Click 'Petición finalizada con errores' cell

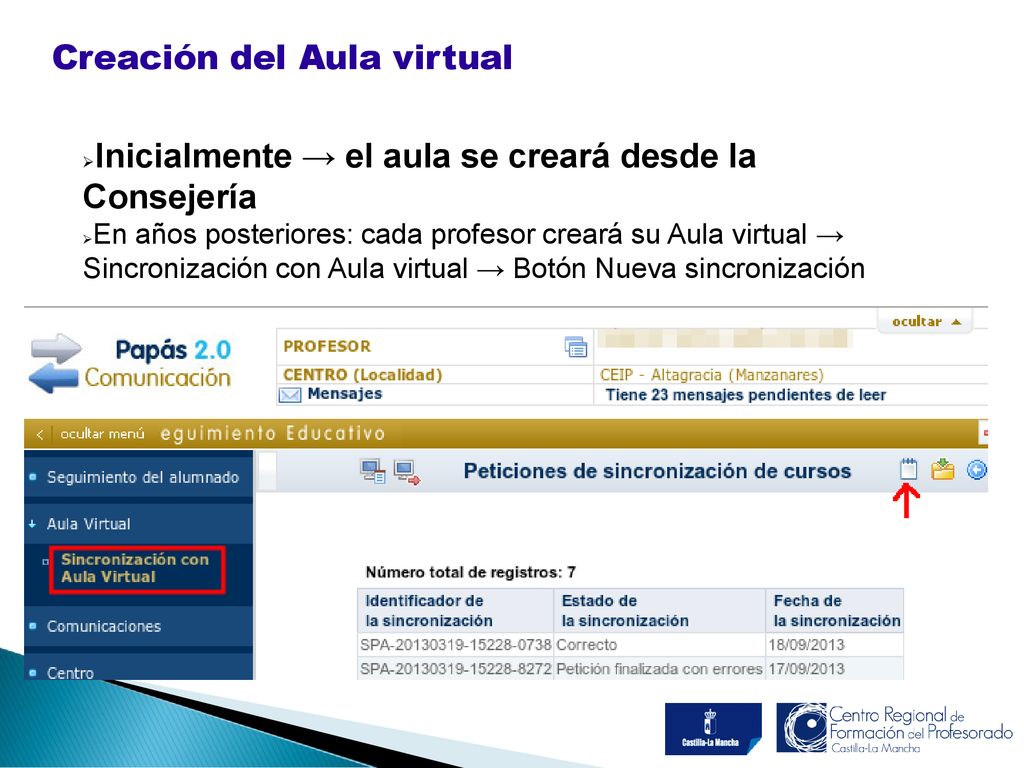tap(659, 669)
